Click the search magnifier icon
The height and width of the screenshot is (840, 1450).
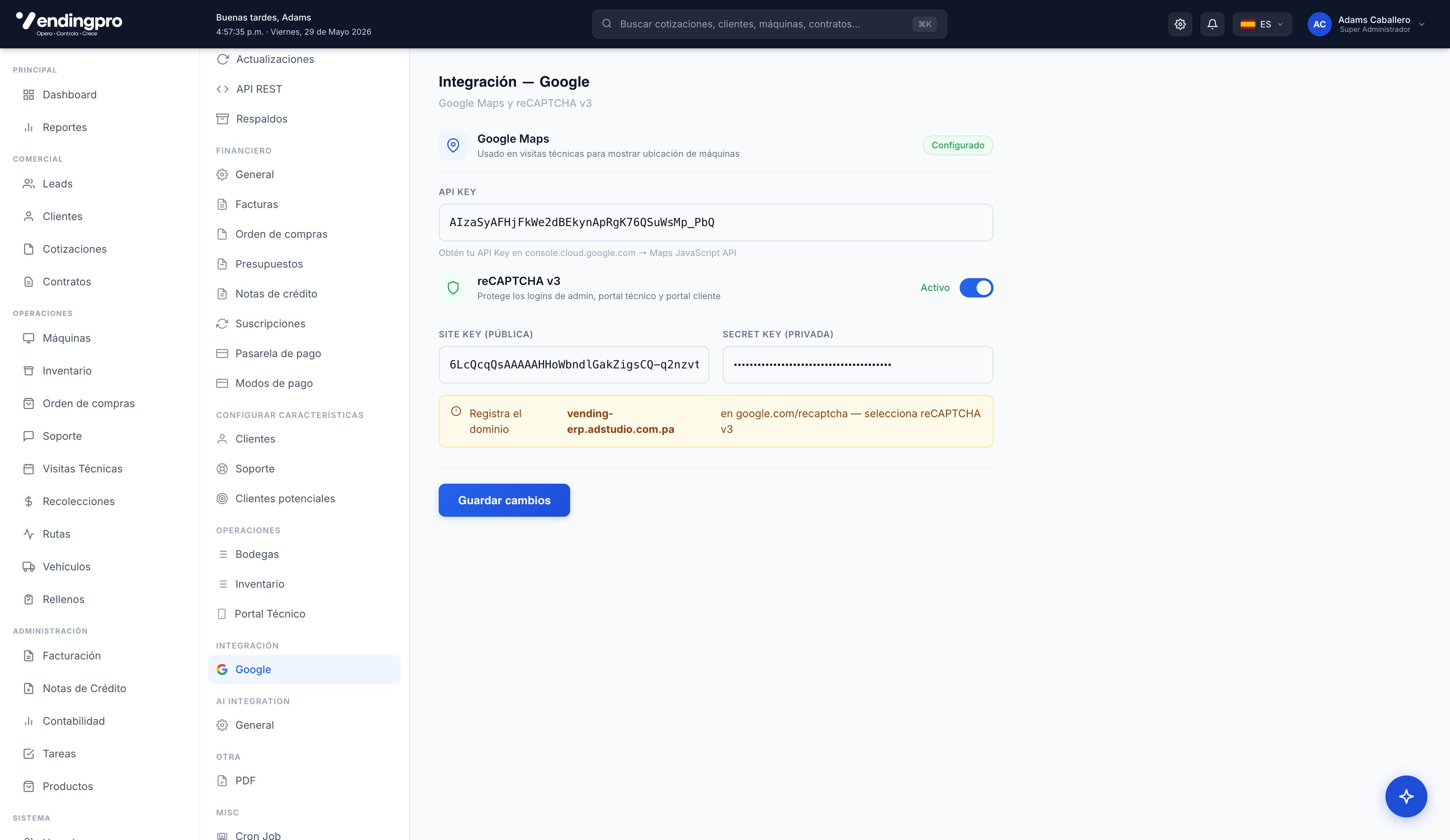(x=606, y=24)
